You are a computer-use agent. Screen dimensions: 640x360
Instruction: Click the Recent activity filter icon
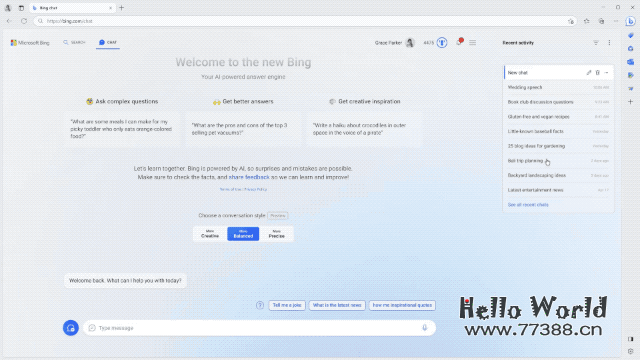tap(596, 42)
